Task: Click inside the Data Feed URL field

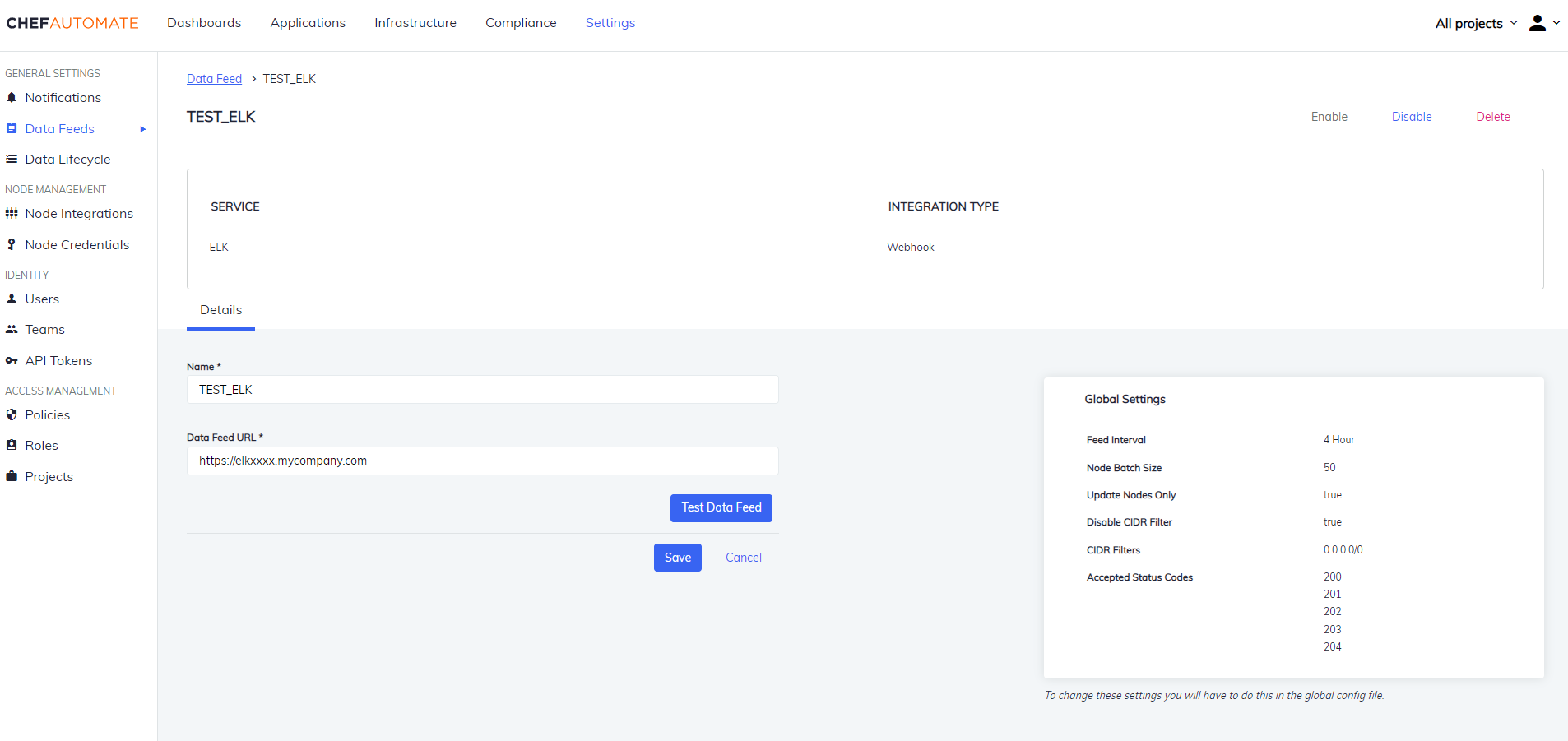Action: [x=481, y=461]
